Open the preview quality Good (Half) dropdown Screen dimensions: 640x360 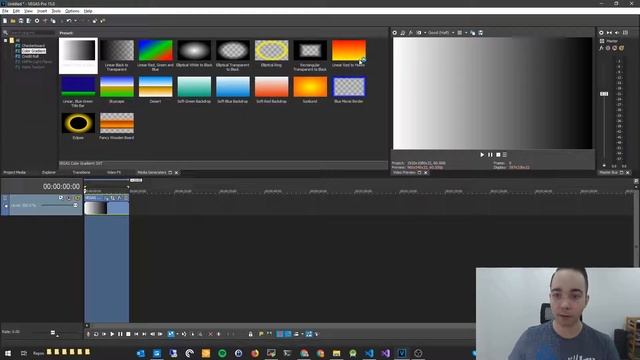441,33
